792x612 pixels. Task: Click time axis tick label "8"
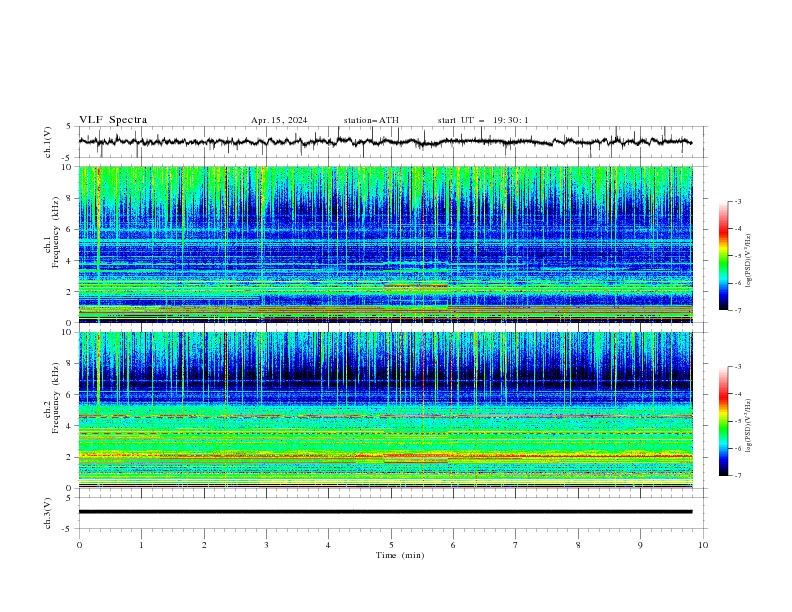coord(578,545)
